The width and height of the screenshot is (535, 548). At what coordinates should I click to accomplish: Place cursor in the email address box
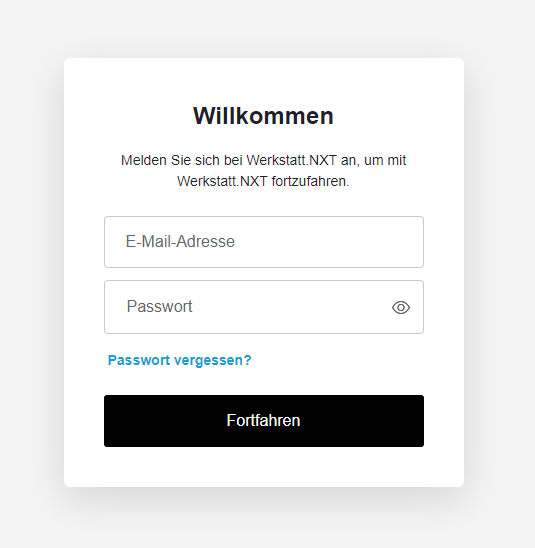pyautogui.click(x=264, y=242)
